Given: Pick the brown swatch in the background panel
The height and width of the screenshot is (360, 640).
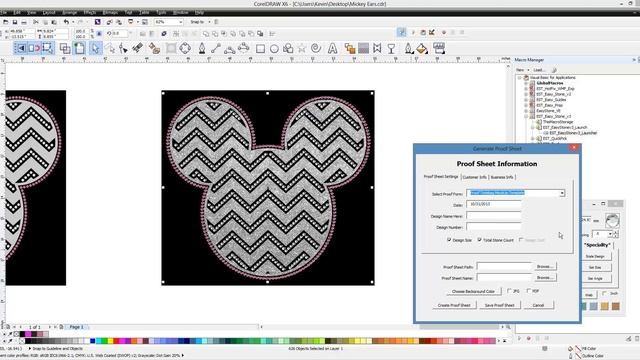Looking at the screenshot, I should coord(616,306).
